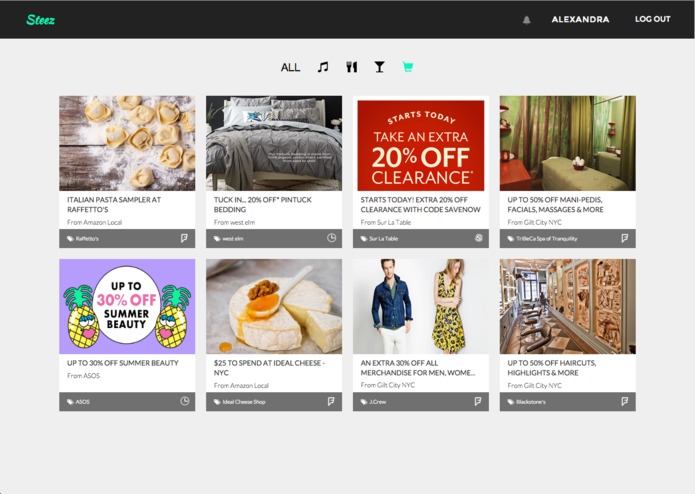Click the round icon on Sur La Table card
695x494 pixels.
(478, 238)
